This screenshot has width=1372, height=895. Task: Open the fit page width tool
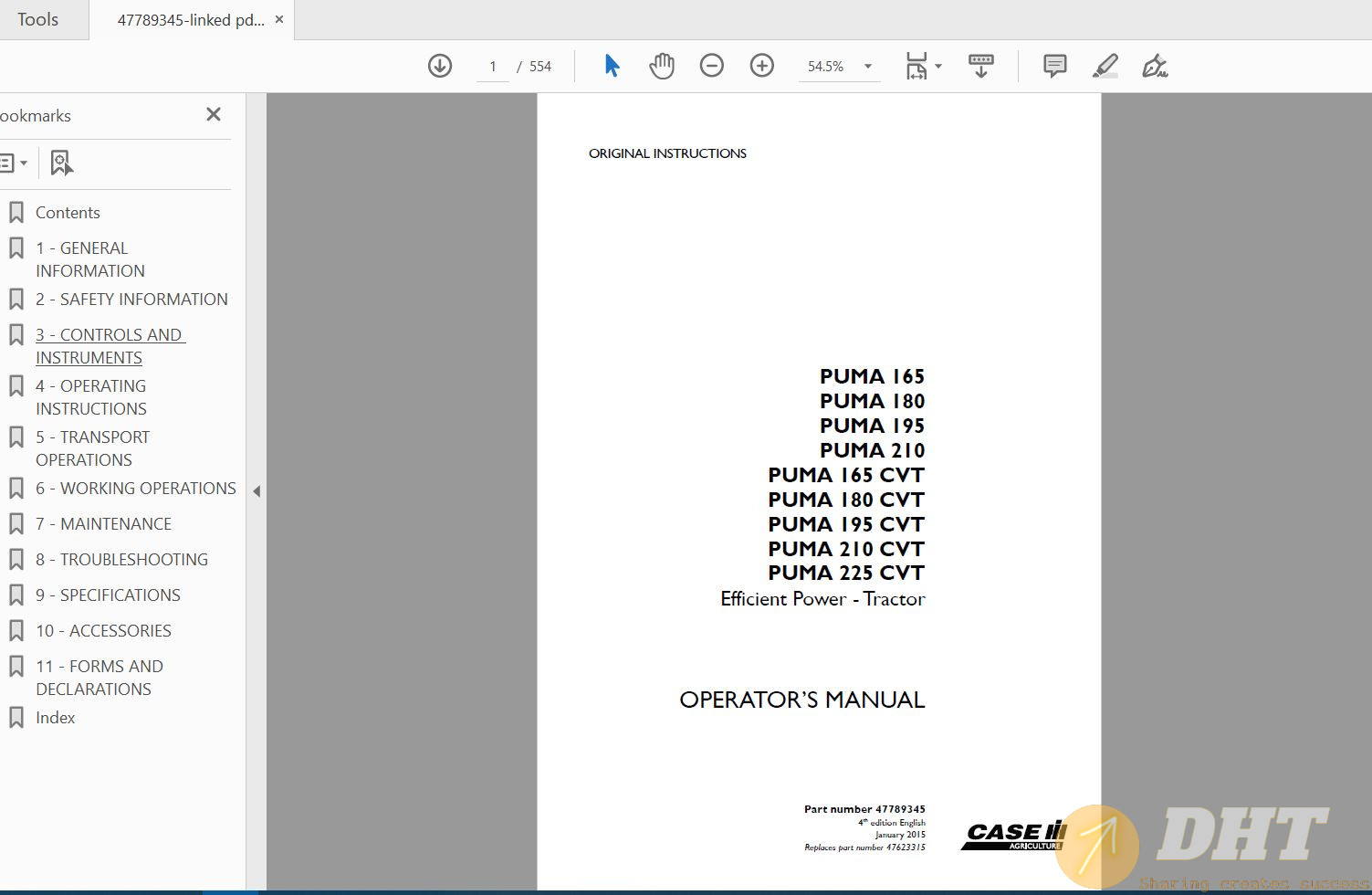click(x=916, y=66)
